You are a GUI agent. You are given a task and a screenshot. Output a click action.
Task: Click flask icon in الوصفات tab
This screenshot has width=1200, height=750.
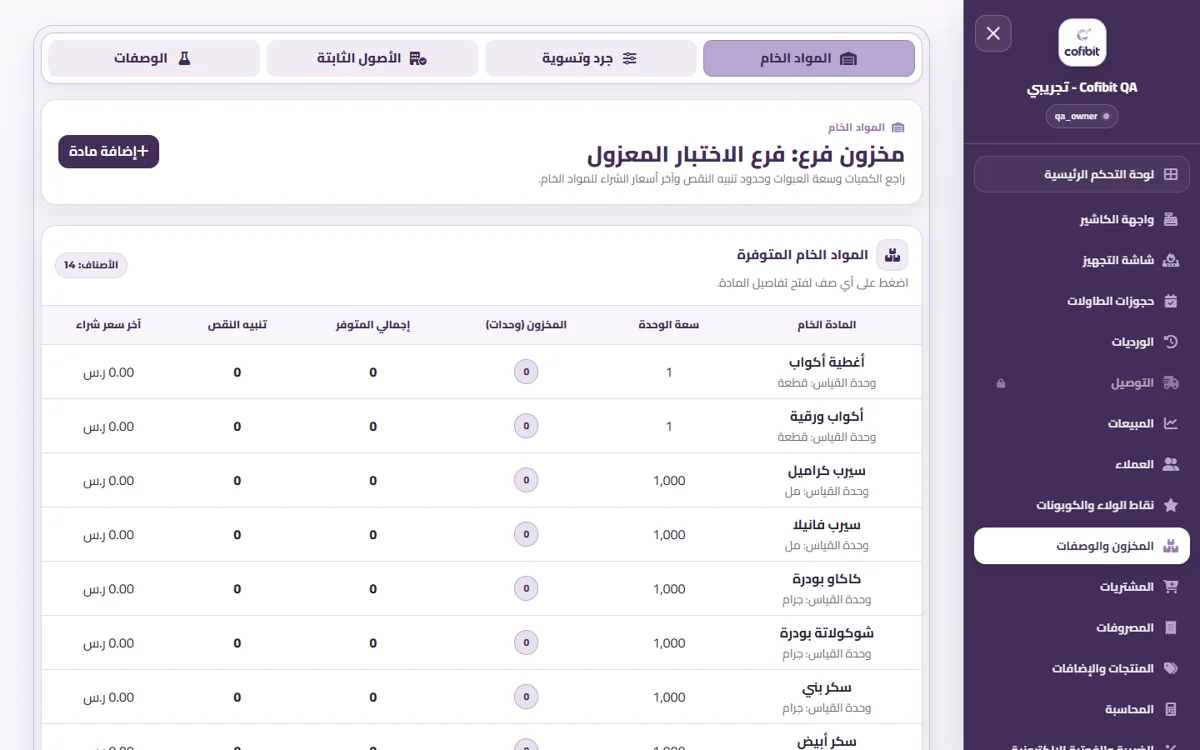click(x=184, y=59)
